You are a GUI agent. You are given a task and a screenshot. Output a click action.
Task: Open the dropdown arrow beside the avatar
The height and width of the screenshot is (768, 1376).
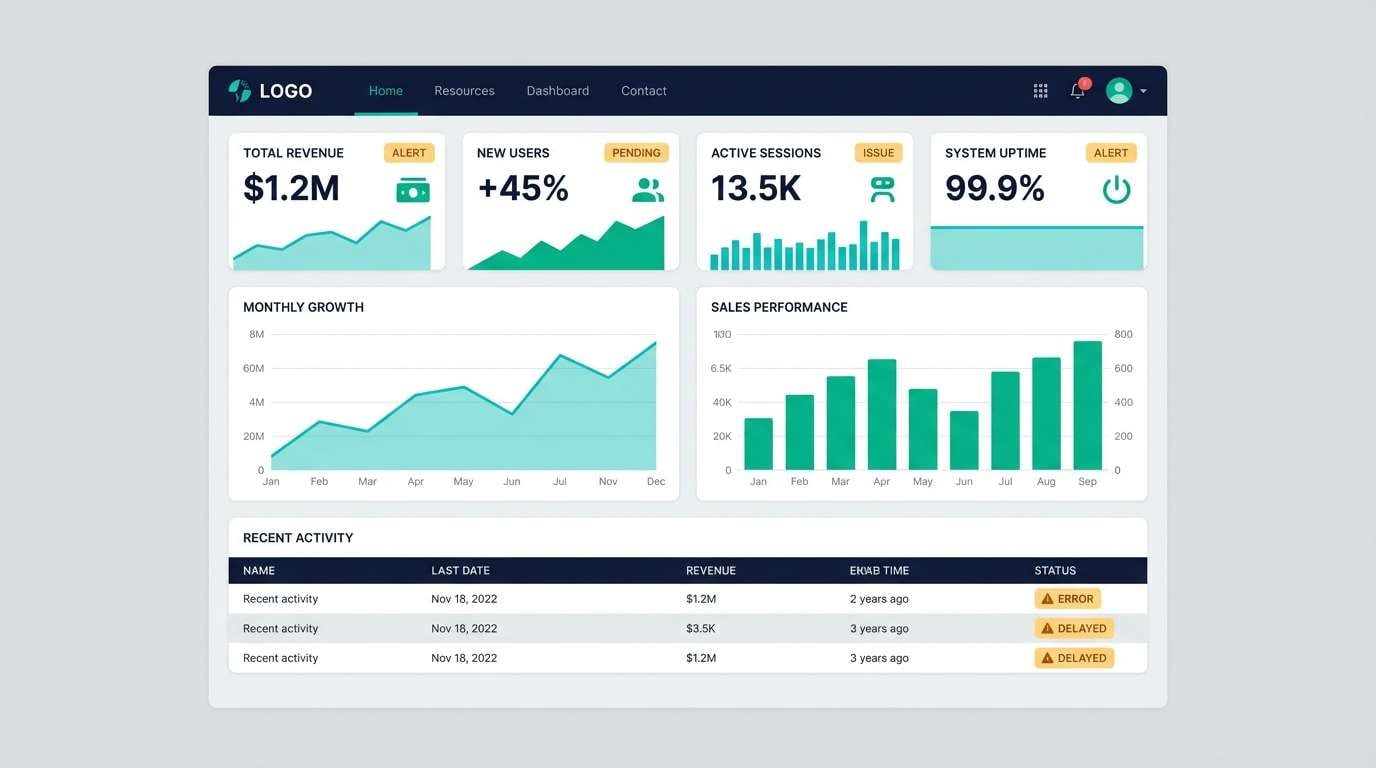[1143, 90]
